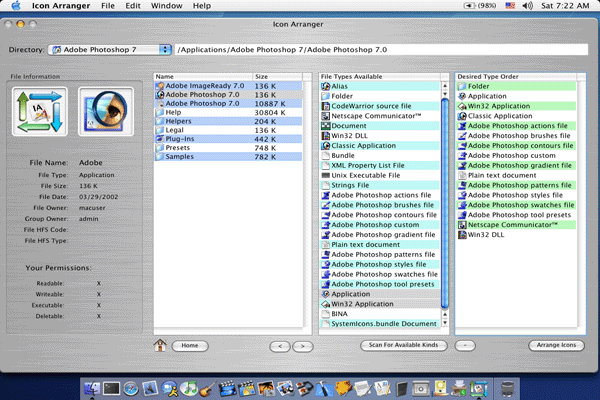Click the minus remove-type button
The height and width of the screenshot is (400, 600).
click(x=465, y=346)
